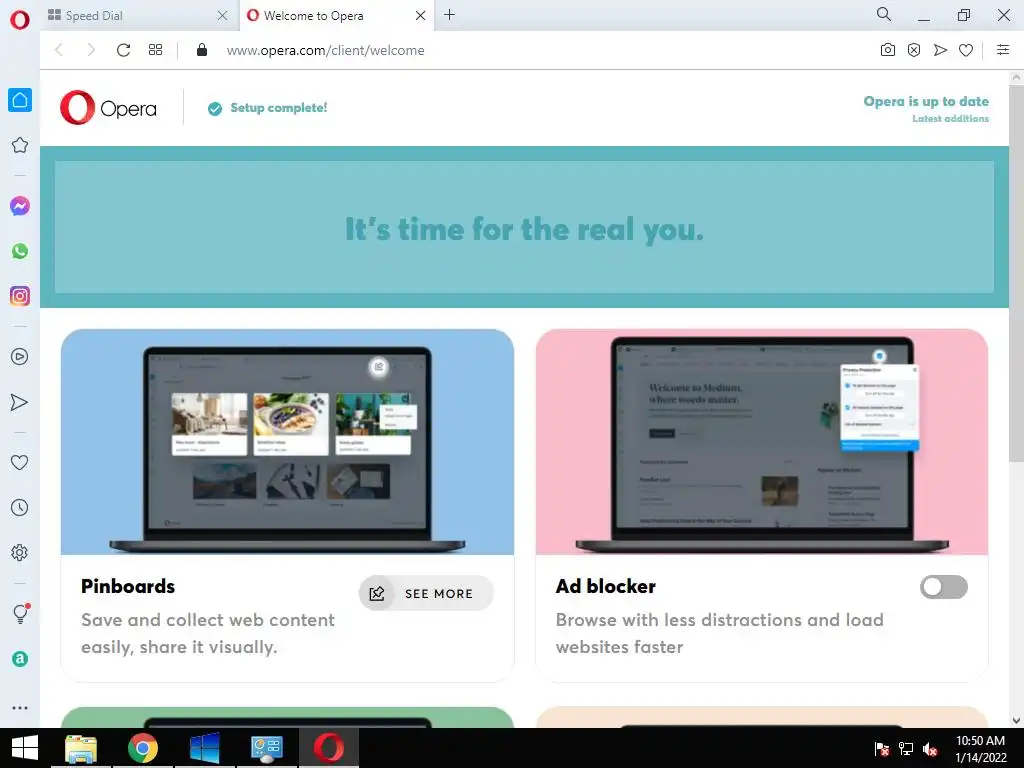Open the Opera main menu logo
The image size is (1024, 768).
[x=20, y=20]
